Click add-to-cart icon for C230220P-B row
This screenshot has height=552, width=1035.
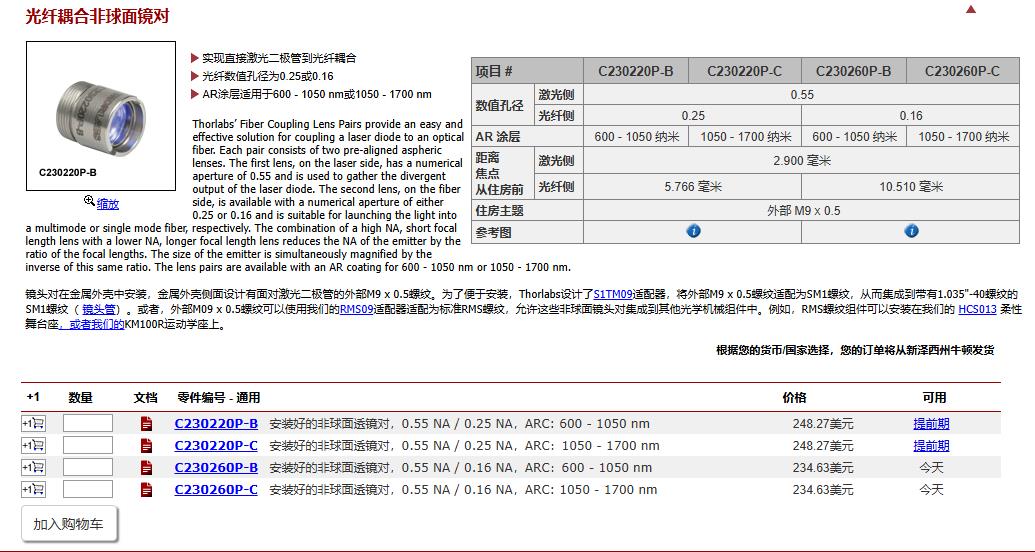pyautogui.click(x=33, y=423)
